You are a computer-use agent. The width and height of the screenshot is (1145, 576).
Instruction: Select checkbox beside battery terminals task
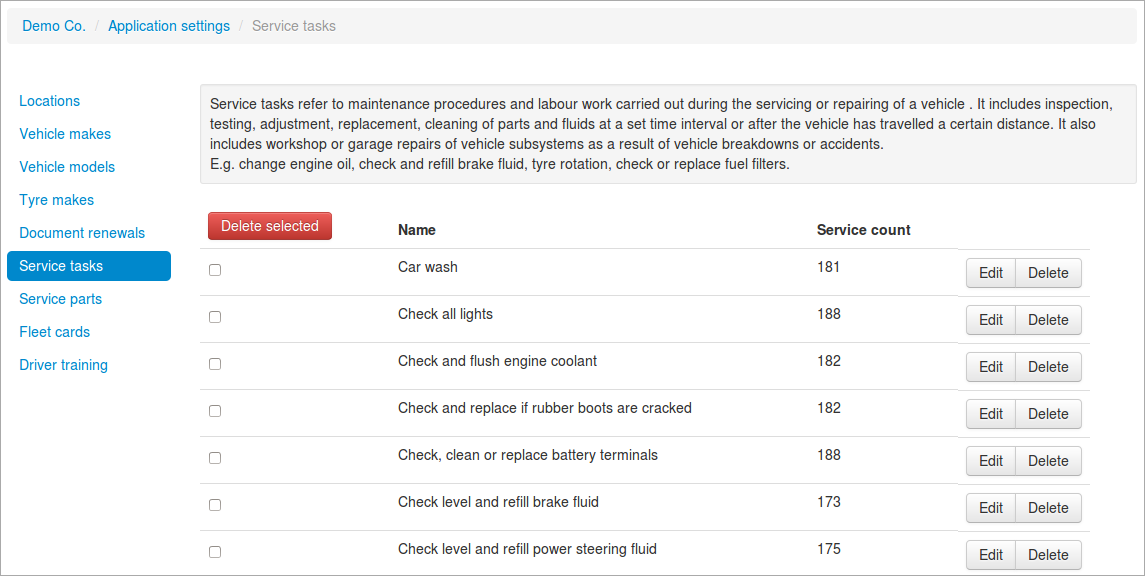215,458
